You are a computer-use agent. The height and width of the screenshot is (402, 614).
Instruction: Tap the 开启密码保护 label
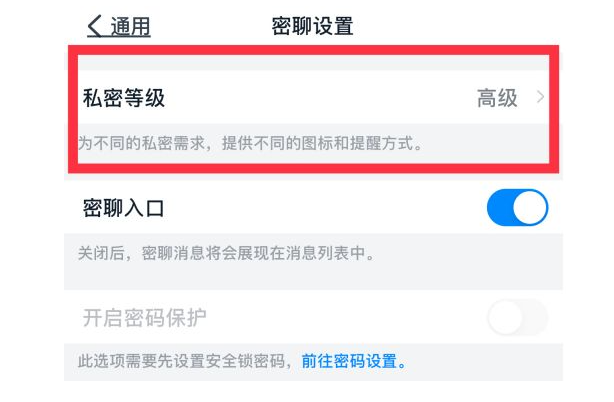[144, 319]
